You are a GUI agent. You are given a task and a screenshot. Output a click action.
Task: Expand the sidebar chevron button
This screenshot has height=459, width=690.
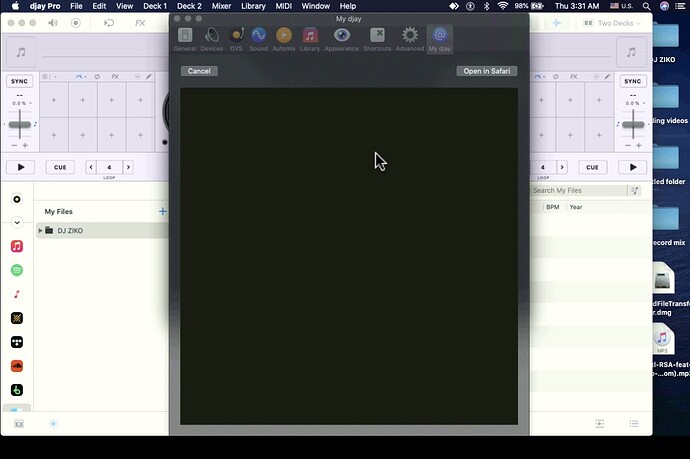click(17, 223)
